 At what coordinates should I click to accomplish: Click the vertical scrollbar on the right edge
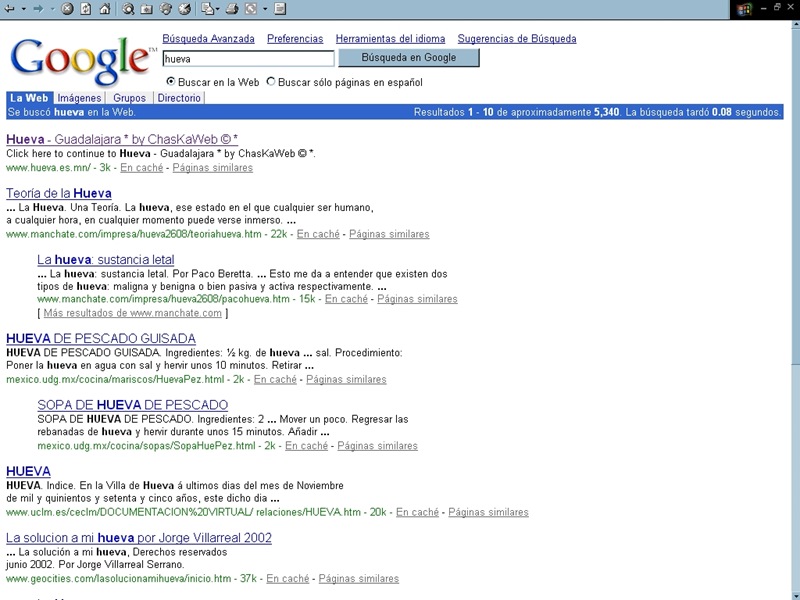795,310
